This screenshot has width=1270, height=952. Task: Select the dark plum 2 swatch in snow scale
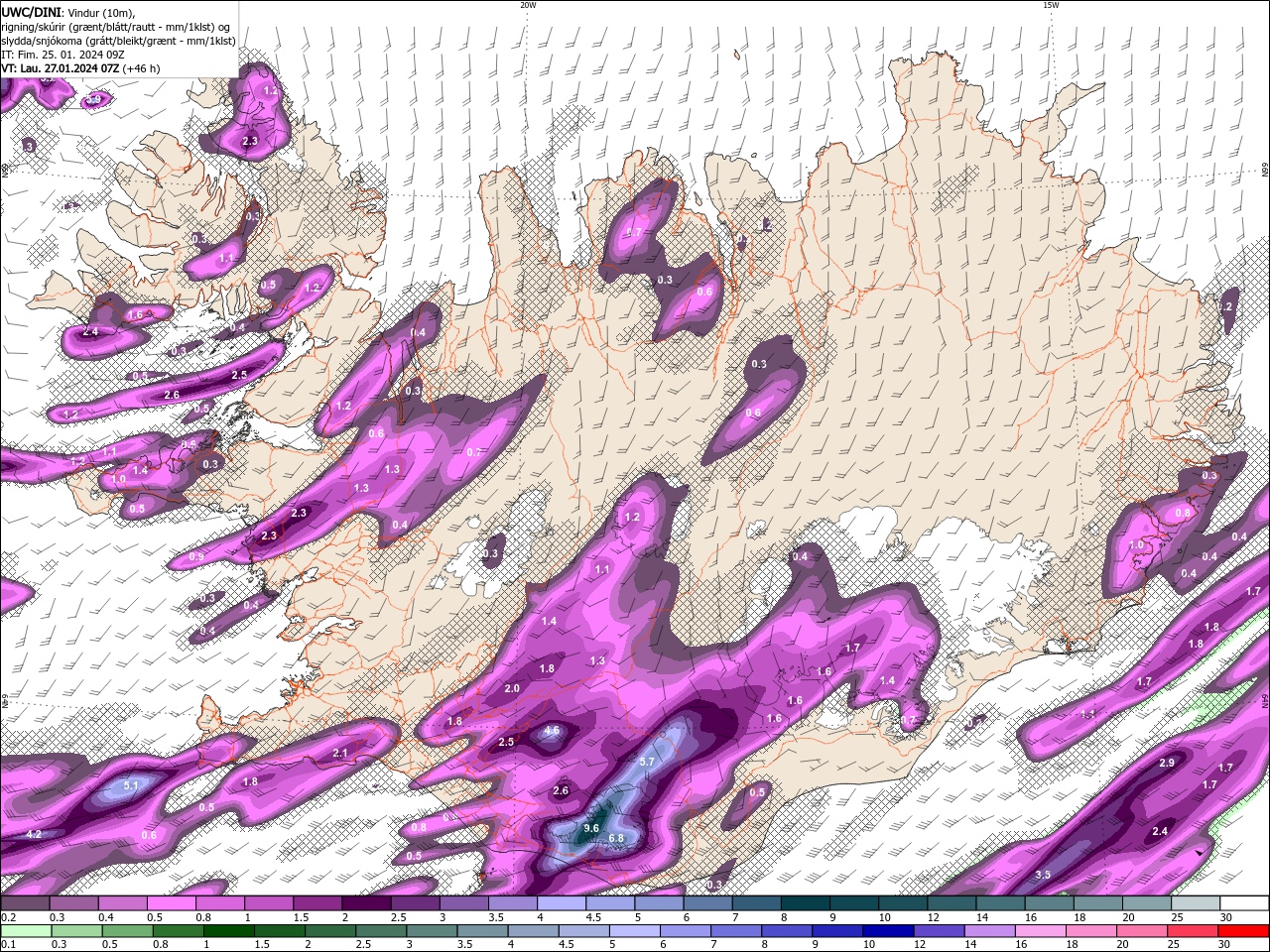pos(366,903)
